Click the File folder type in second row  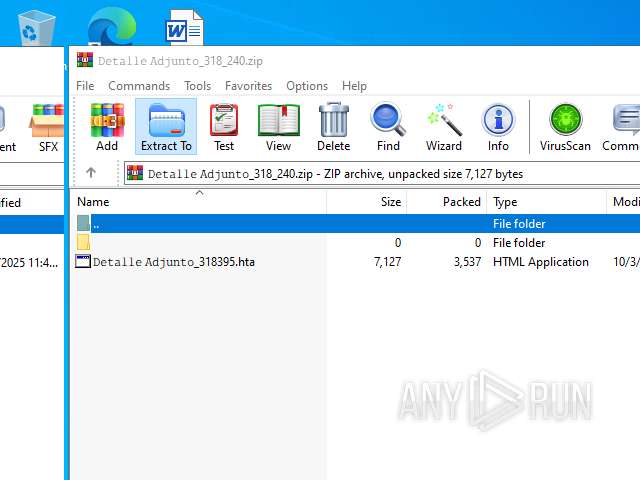click(x=519, y=243)
